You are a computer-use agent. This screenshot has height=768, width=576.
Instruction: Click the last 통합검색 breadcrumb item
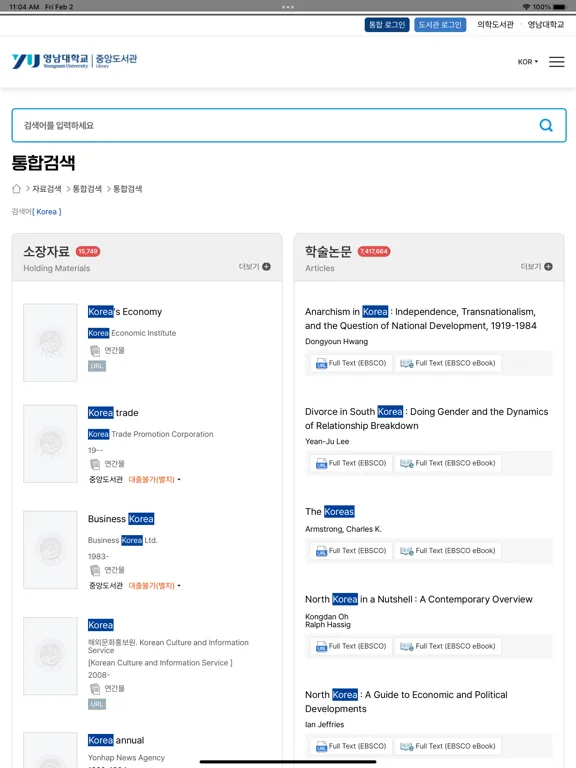128,189
